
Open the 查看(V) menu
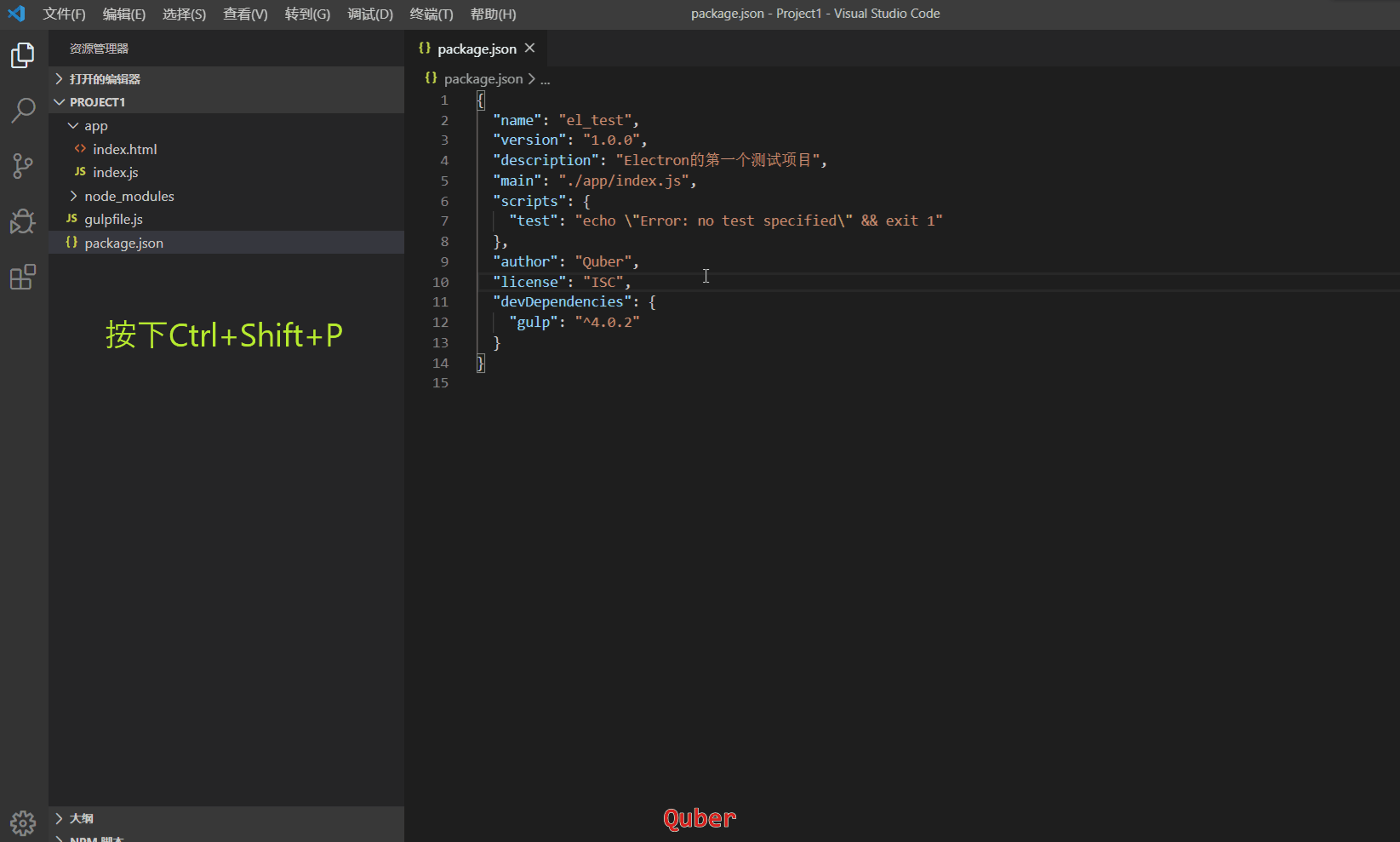pos(245,14)
